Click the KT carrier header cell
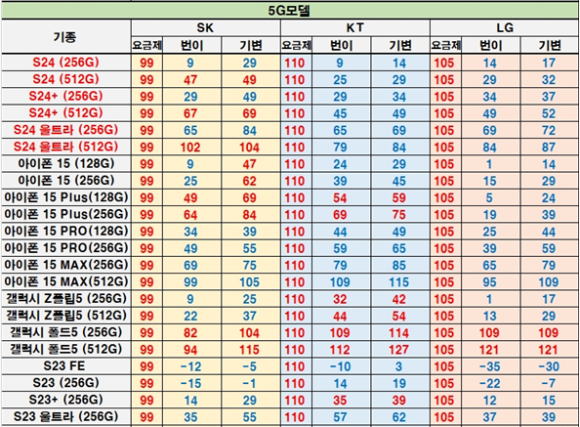The height and width of the screenshot is (427, 580). coord(355,28)
